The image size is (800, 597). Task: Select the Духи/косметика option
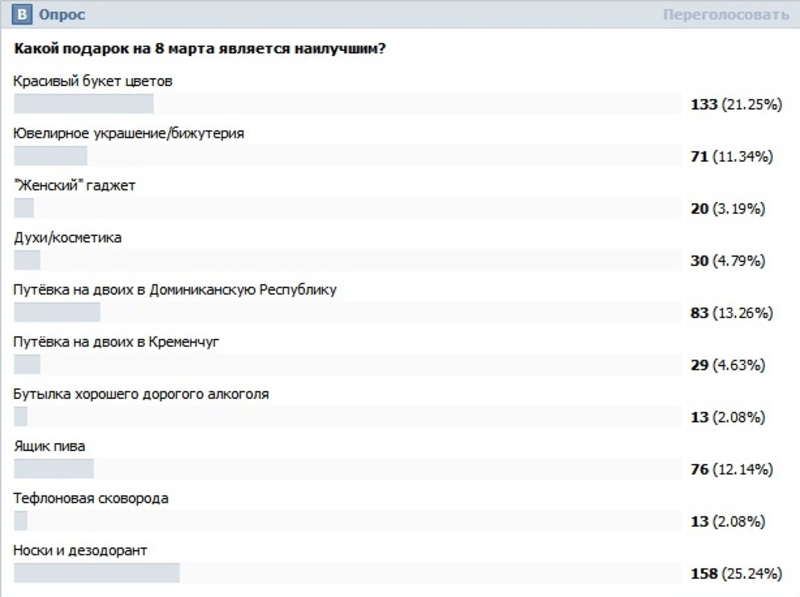[67, 237]
